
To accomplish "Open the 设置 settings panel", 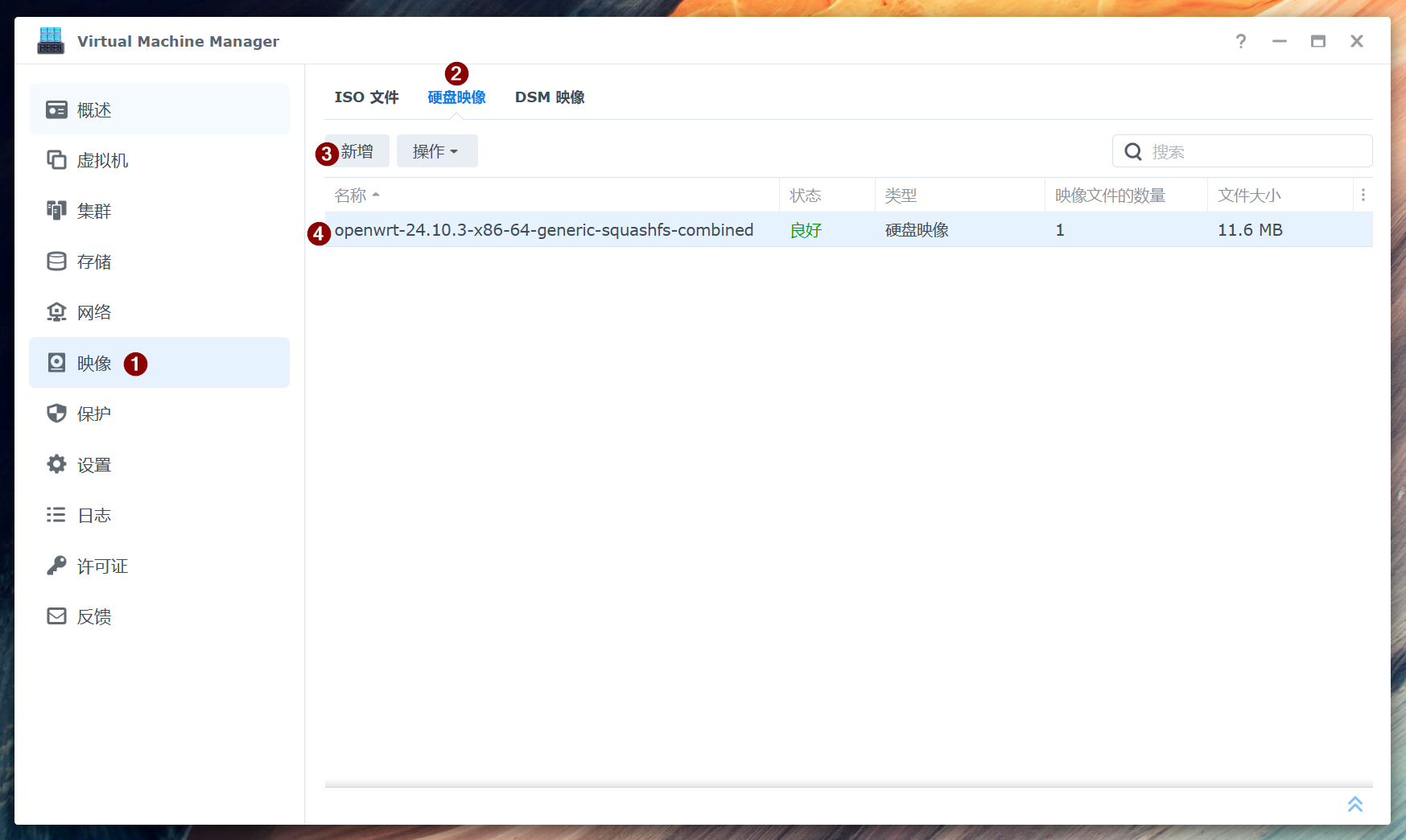I will pyautogui.click(x=94, y=464).
